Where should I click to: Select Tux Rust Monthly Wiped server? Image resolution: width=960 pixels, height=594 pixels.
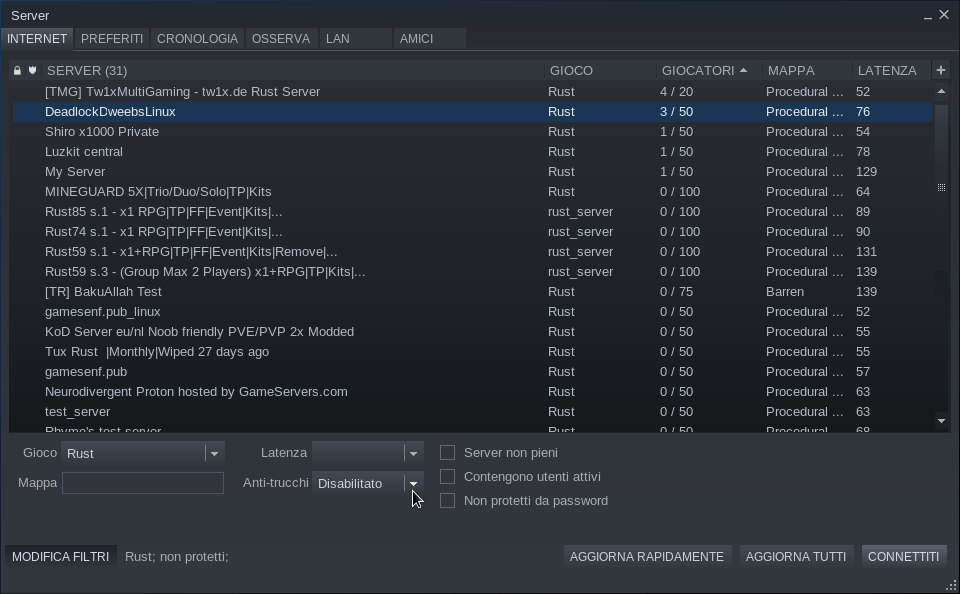[472, 352]
